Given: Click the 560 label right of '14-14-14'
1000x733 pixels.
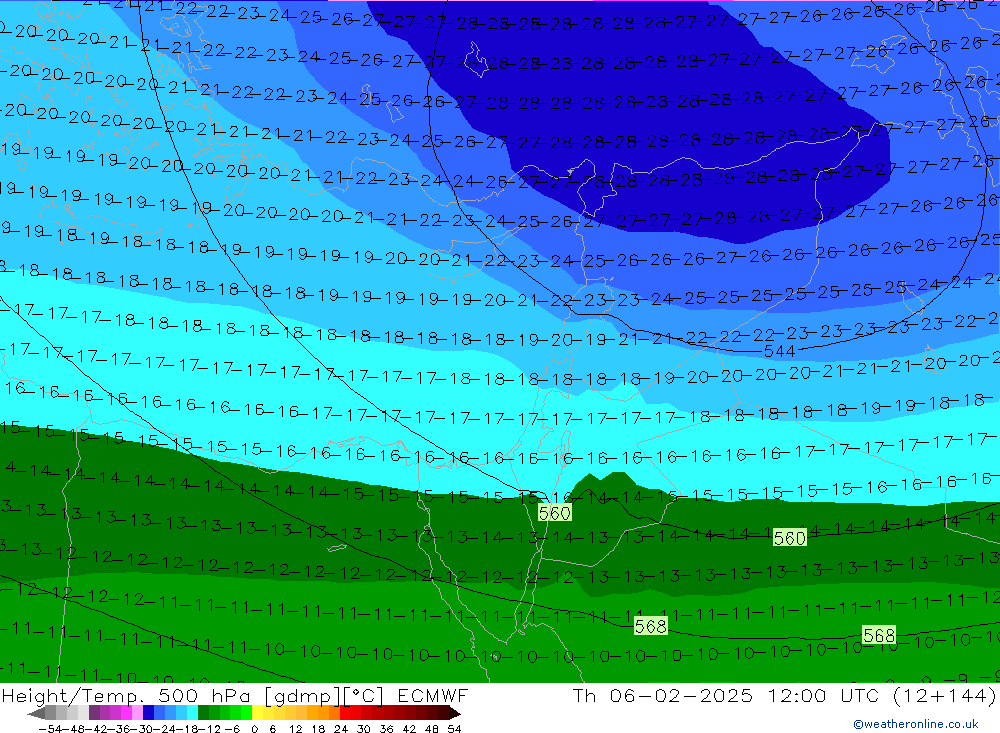Looking at the screenshot, I should [x=790, y=538].
